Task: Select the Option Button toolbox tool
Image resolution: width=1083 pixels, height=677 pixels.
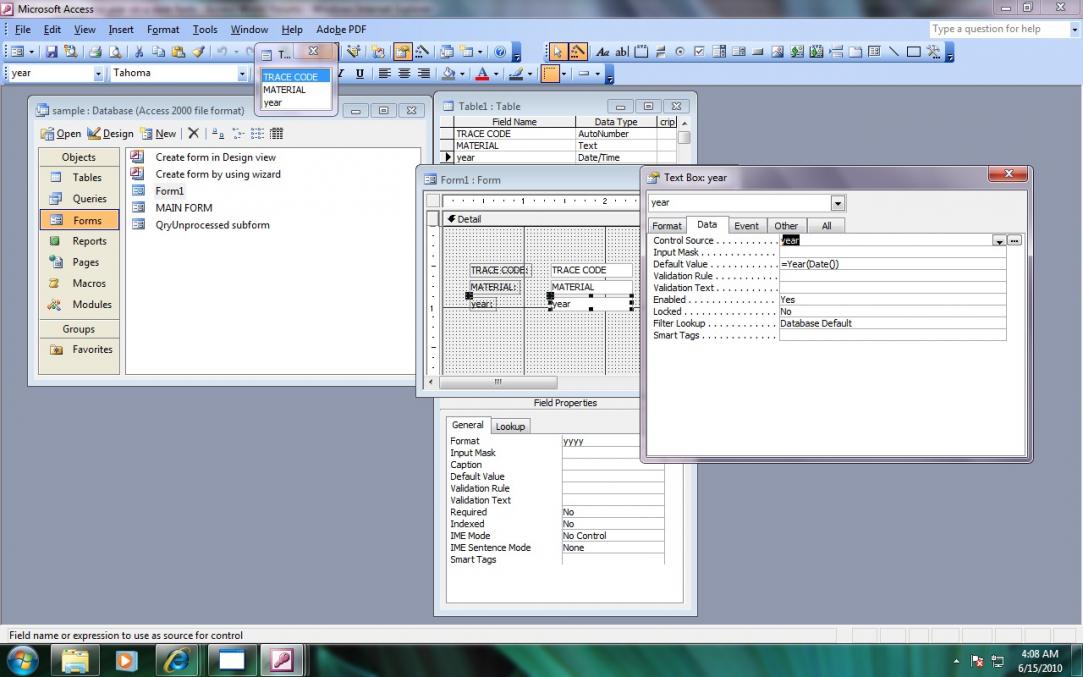Action: 680,52
